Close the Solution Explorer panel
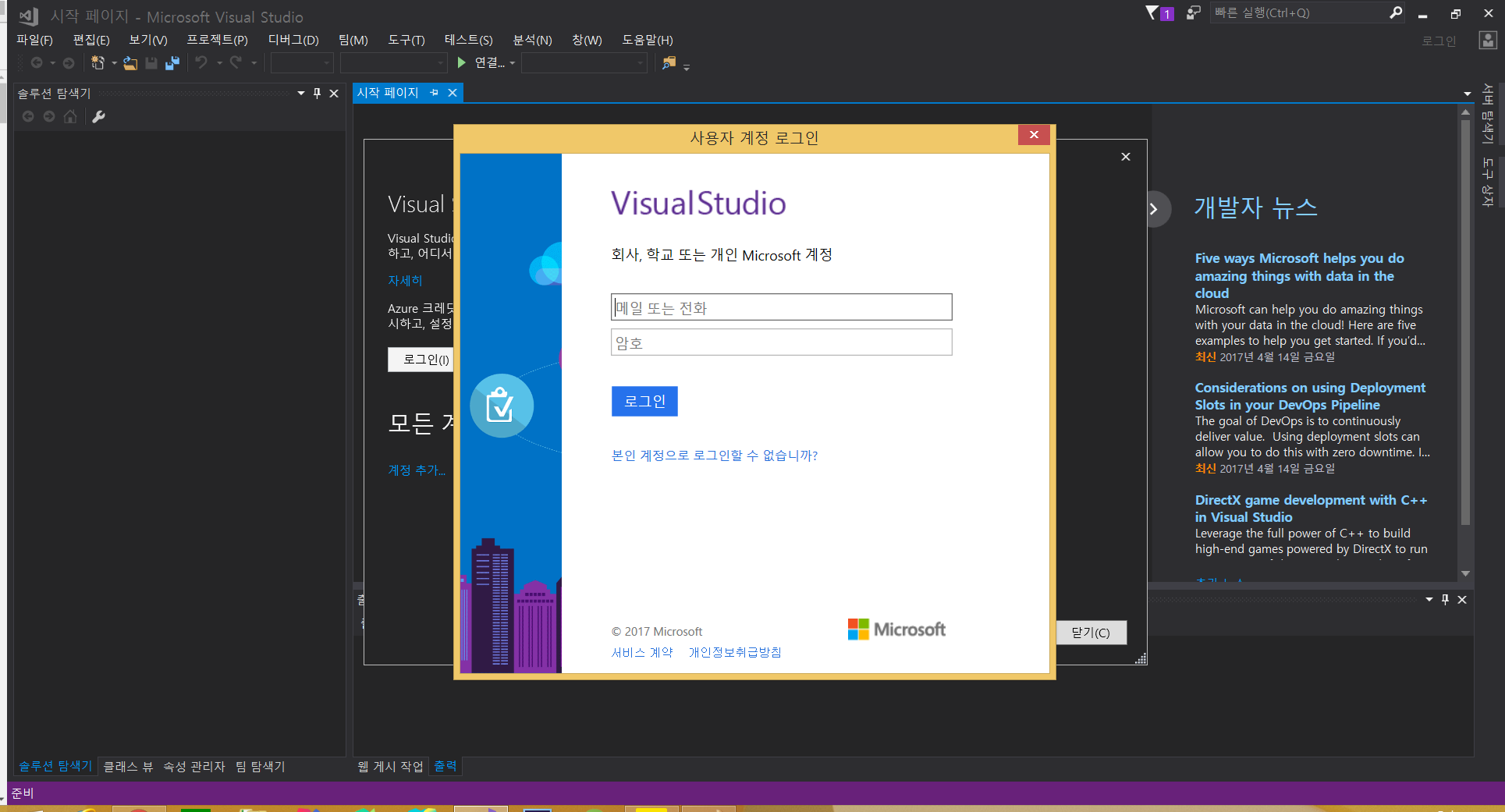Viewport: 1505px width, 812px height. pos(334,94)
